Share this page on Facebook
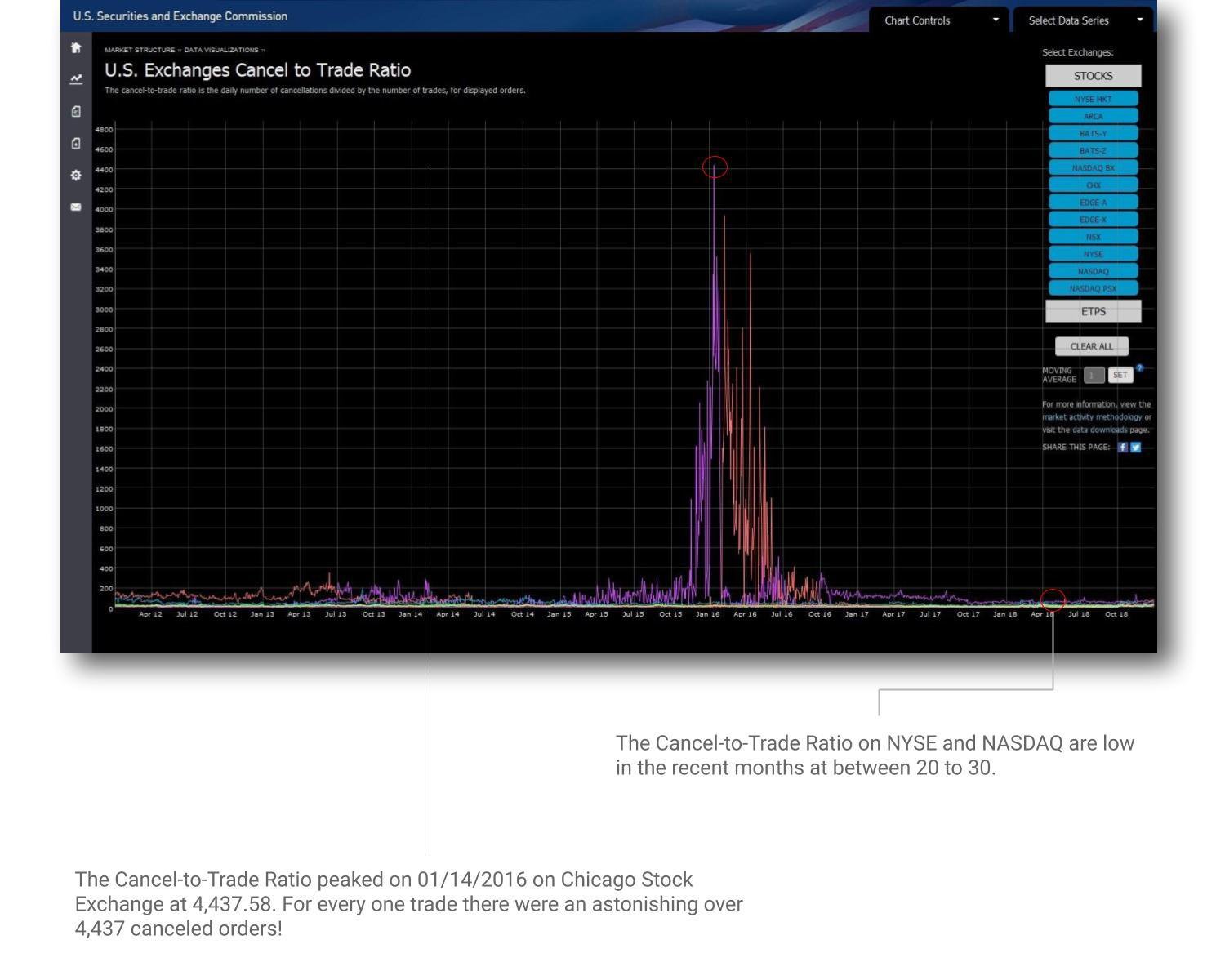The width and height of the screenshot is (1225, 980). tap(1123, 448)
